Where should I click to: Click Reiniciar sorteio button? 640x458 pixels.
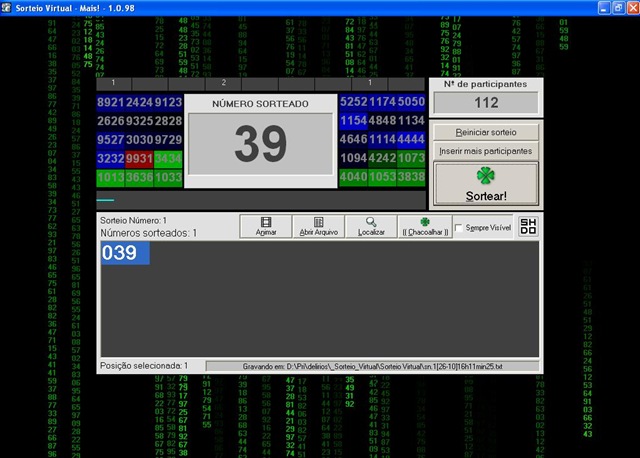pyautogui.click(x=486, y=132)
